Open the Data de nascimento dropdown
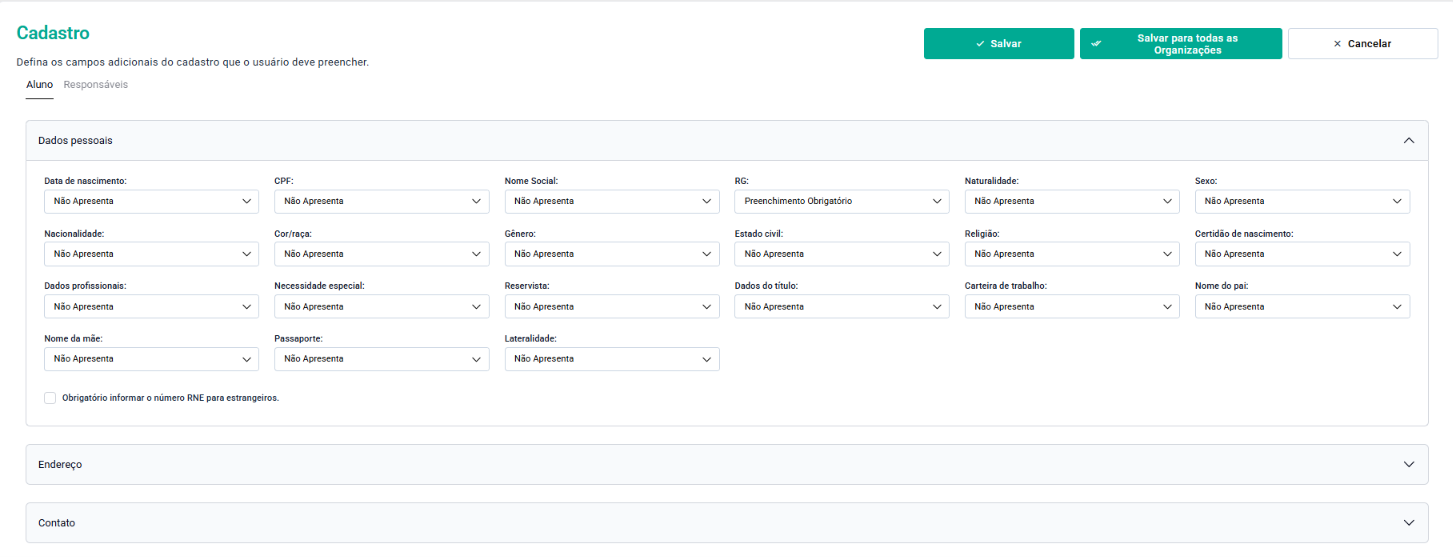 click(152, 201)
